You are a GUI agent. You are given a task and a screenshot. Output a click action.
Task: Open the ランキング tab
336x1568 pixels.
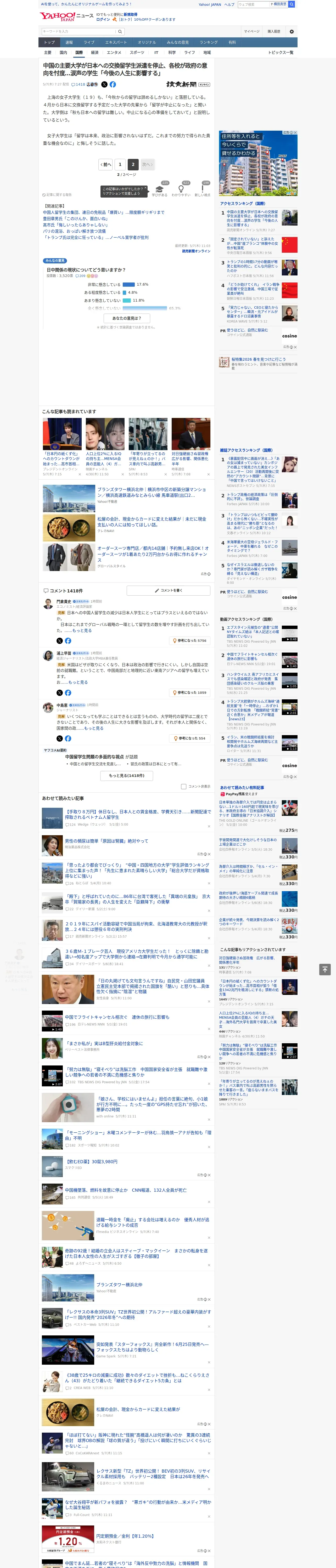209,42
